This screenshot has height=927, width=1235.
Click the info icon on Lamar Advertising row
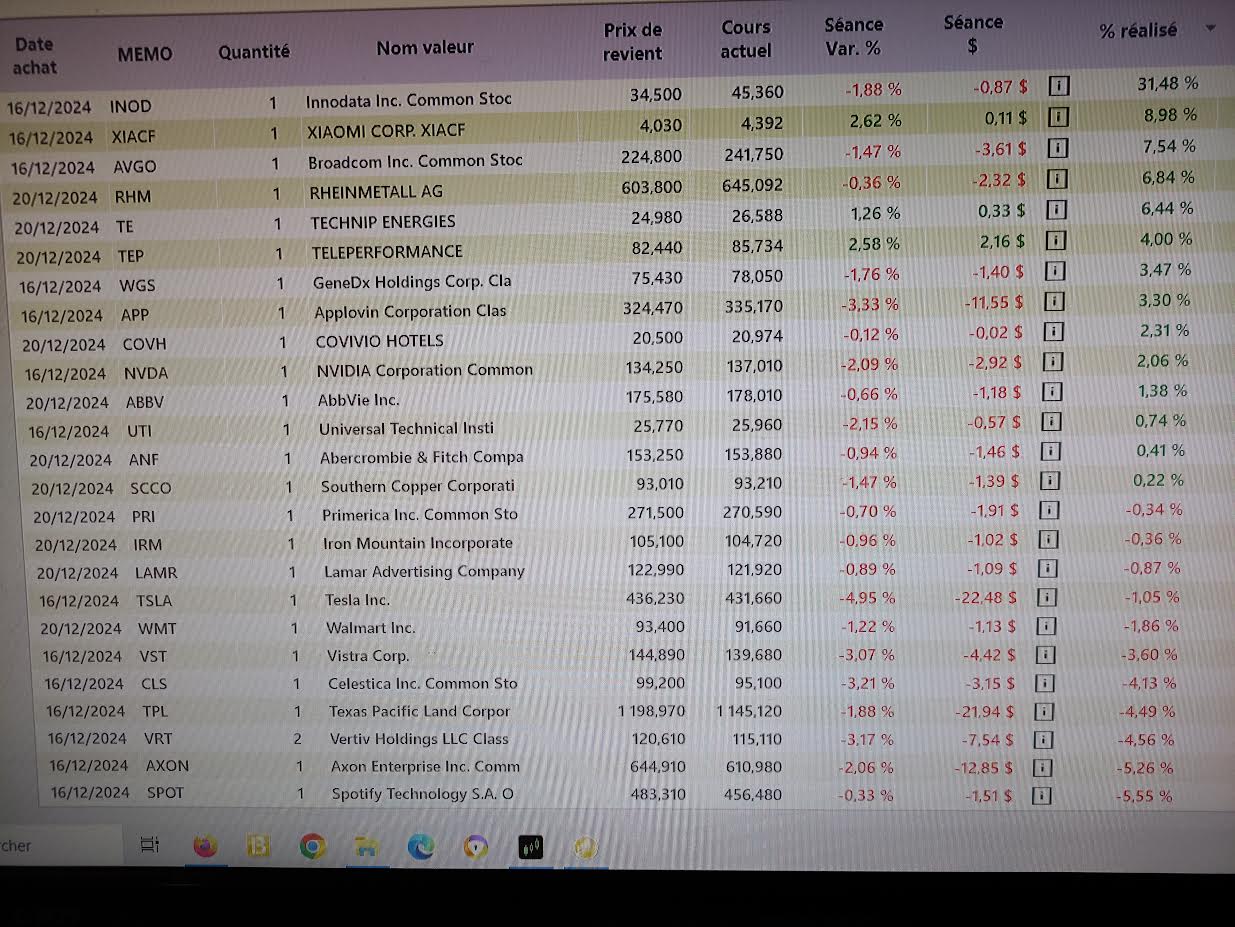pyautogui.click(x=1047, y=569)
